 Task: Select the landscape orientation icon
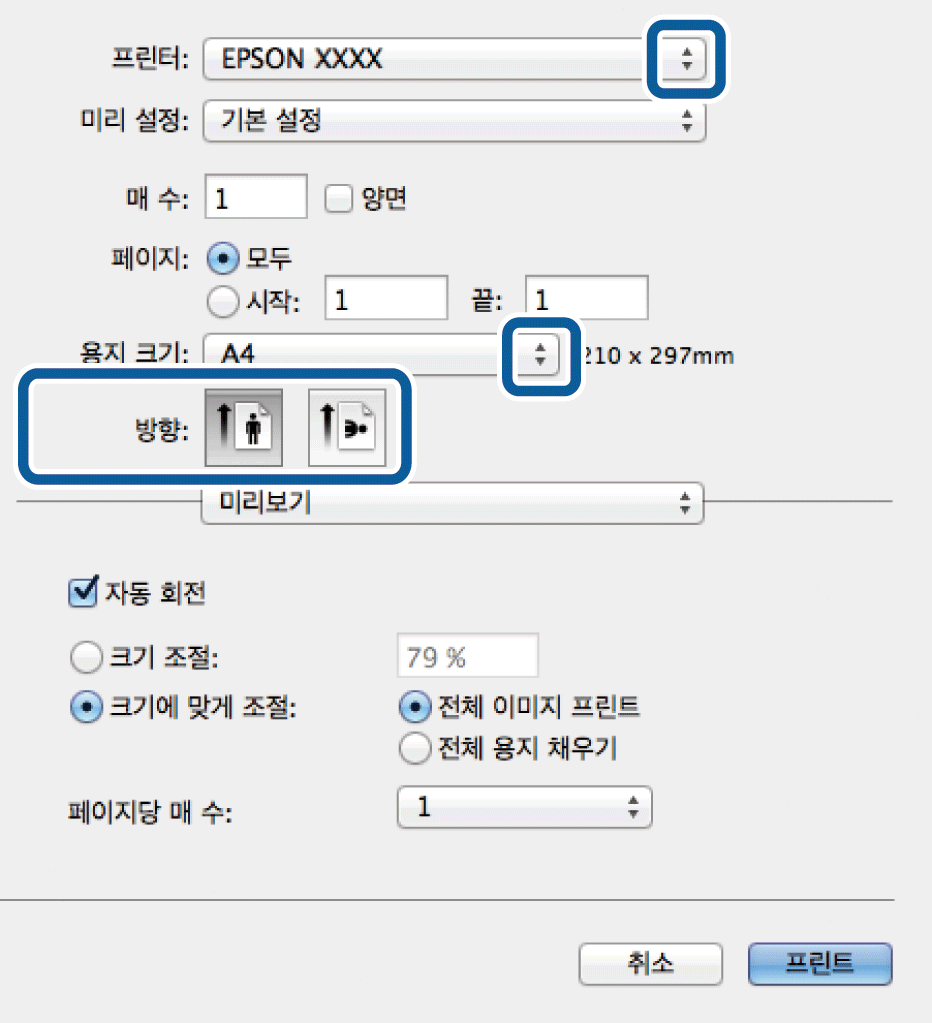pos(347,428)
